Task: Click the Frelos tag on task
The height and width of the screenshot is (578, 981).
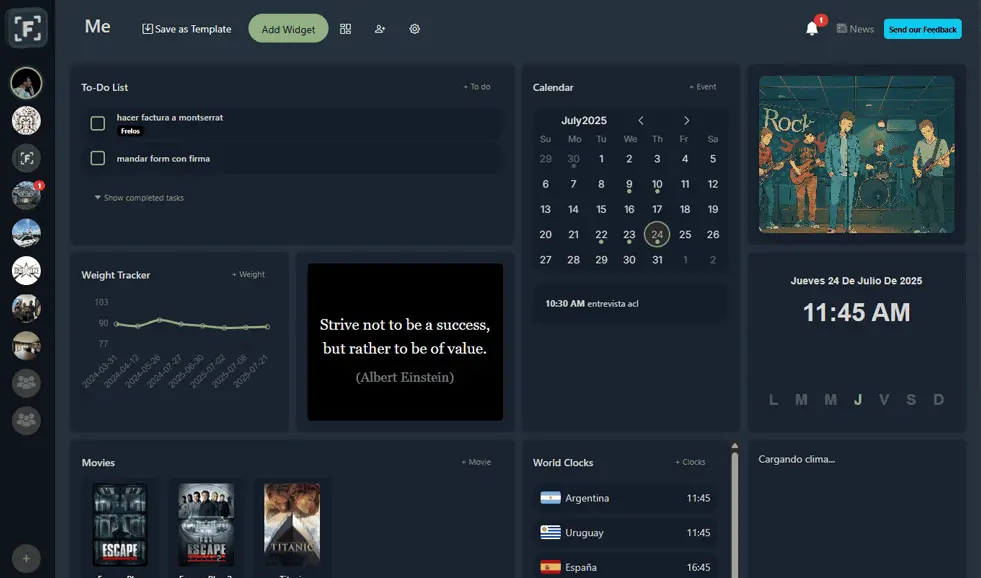Action: (x=130, y=131)
